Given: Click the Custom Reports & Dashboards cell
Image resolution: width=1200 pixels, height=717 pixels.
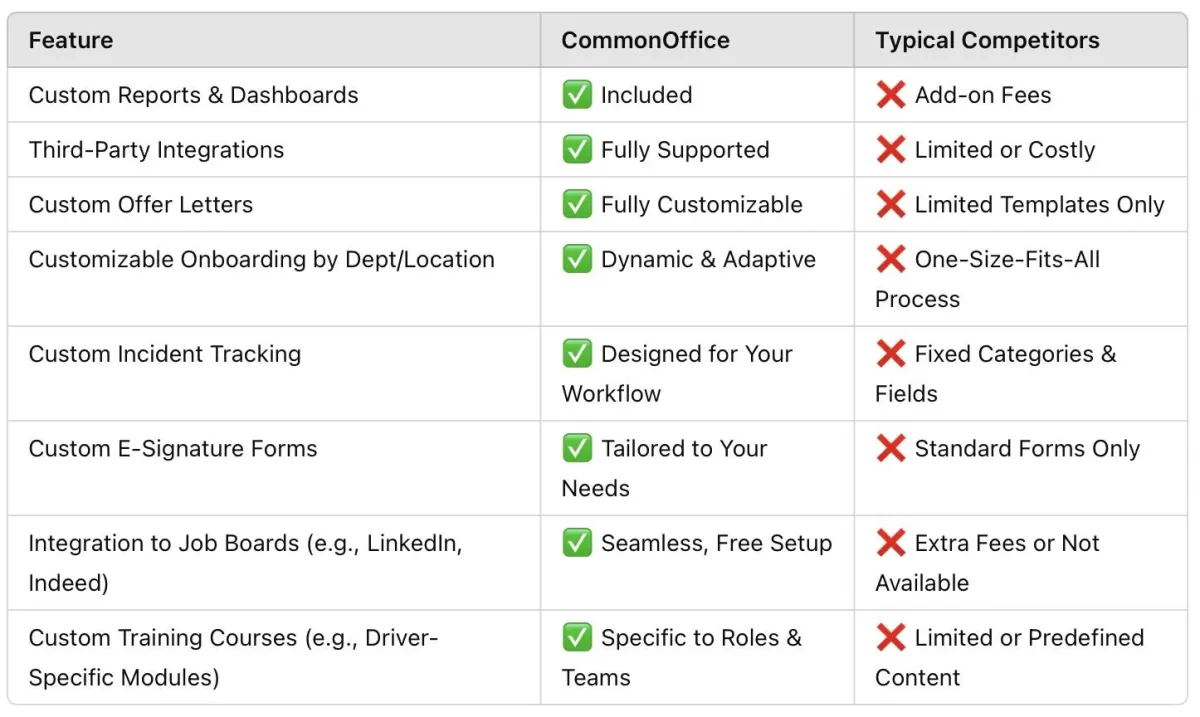Looking at the screenshot, I should [193, 95].
